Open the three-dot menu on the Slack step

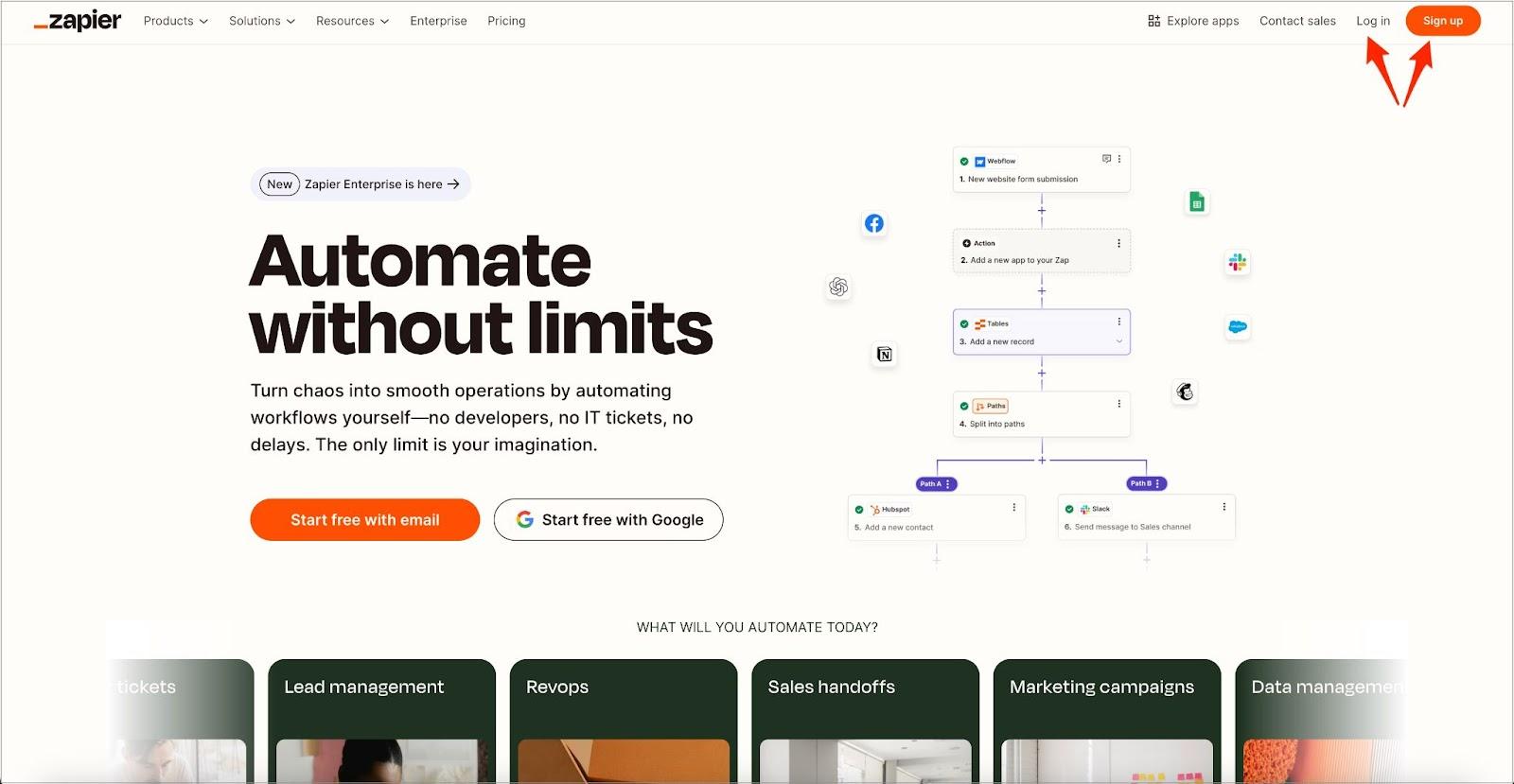point(1224,507)
